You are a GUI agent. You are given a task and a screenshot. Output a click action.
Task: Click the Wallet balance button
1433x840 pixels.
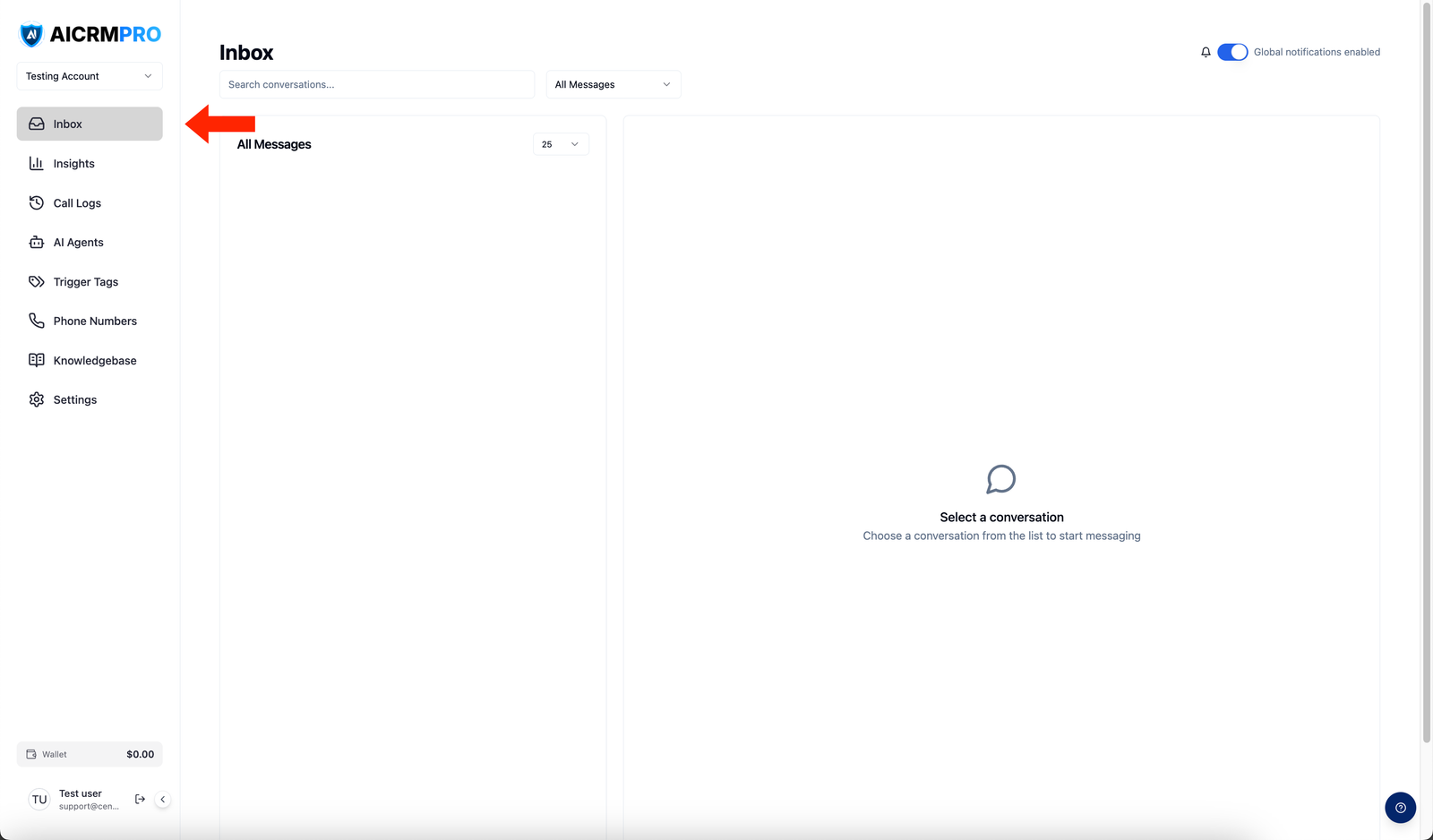tap(90, 754)
